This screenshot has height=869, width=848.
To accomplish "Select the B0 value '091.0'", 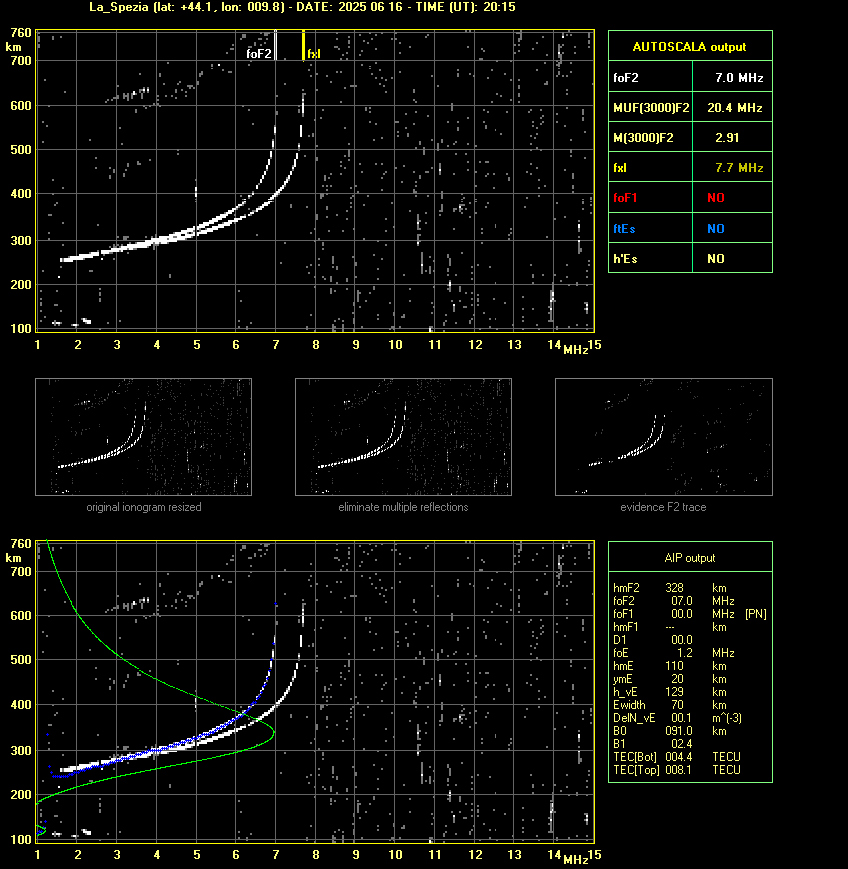I will pos(679,731).
